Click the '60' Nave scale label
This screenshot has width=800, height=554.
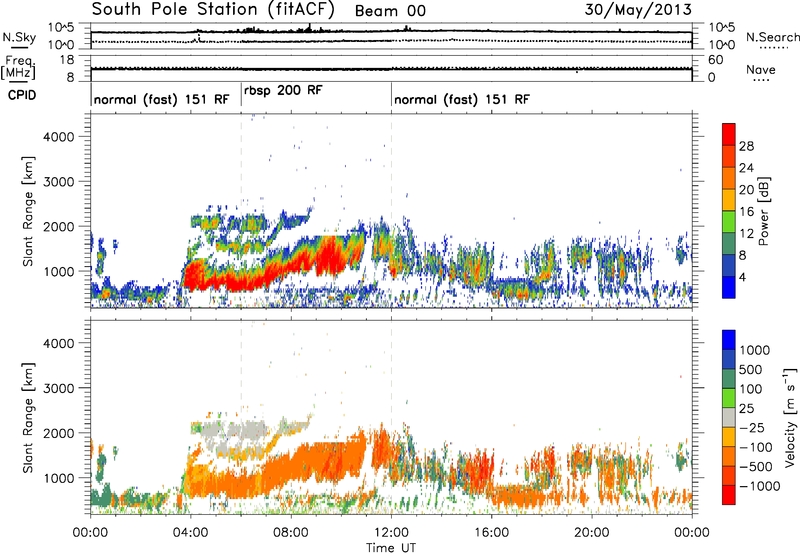coord(715,60)
